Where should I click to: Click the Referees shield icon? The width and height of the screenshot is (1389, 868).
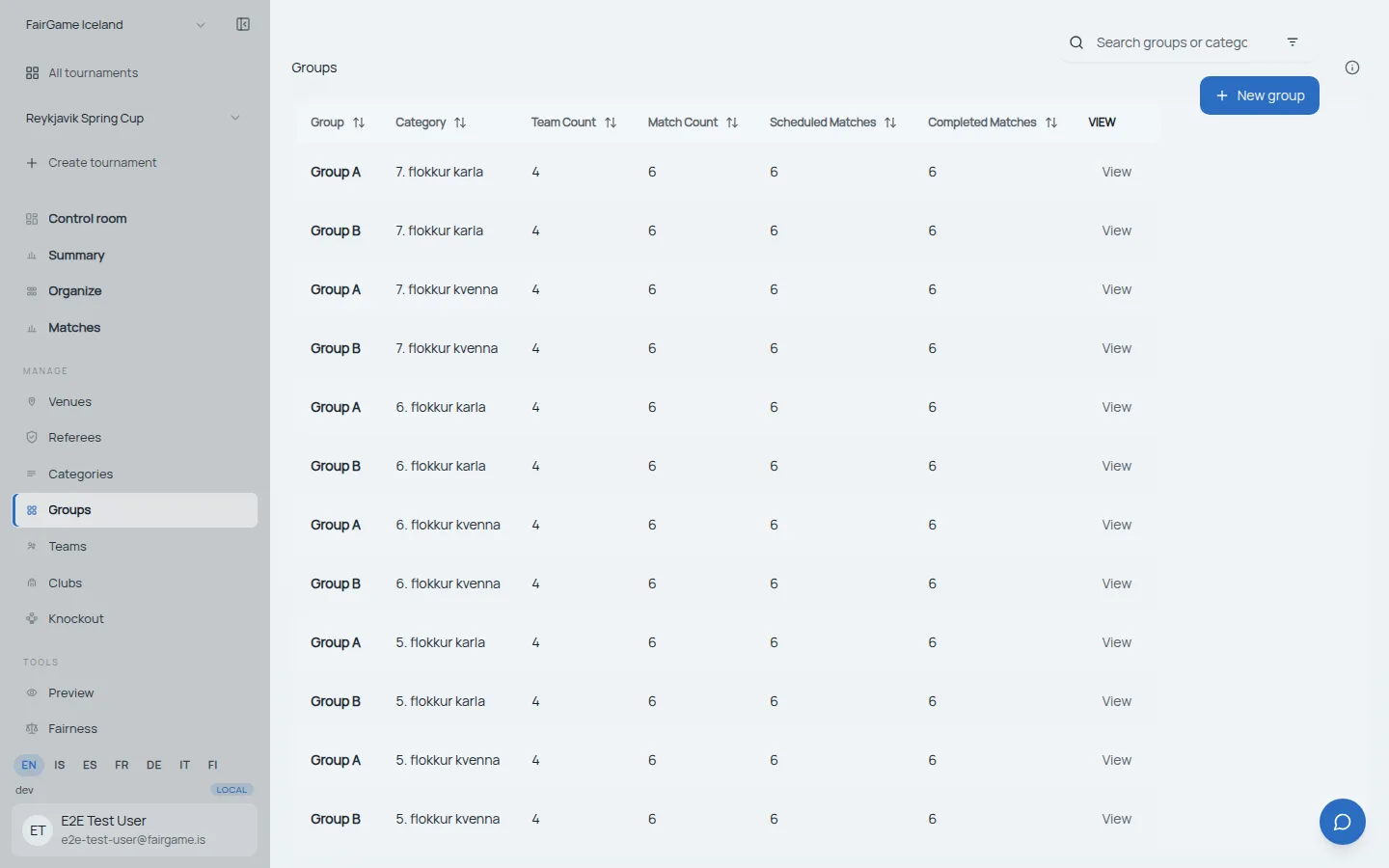(x=32, y=438)
